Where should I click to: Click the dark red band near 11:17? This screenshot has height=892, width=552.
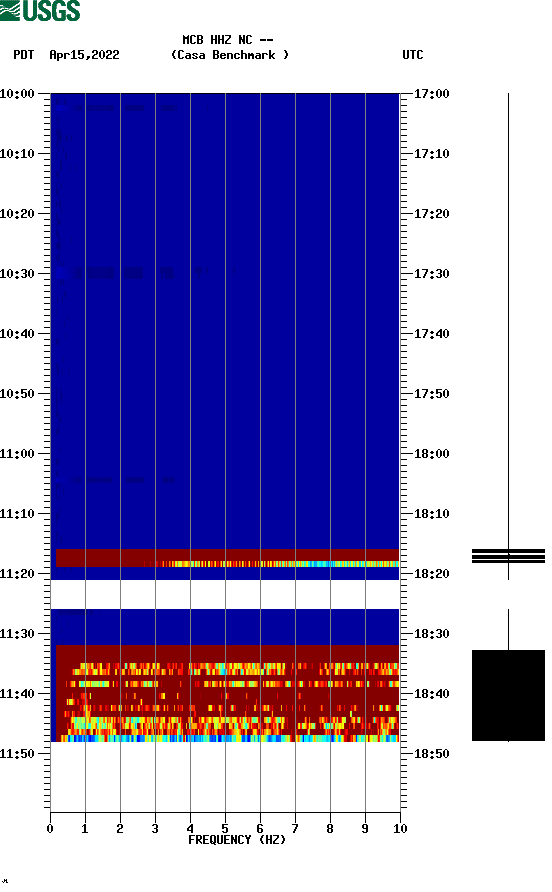click(227, 558)
